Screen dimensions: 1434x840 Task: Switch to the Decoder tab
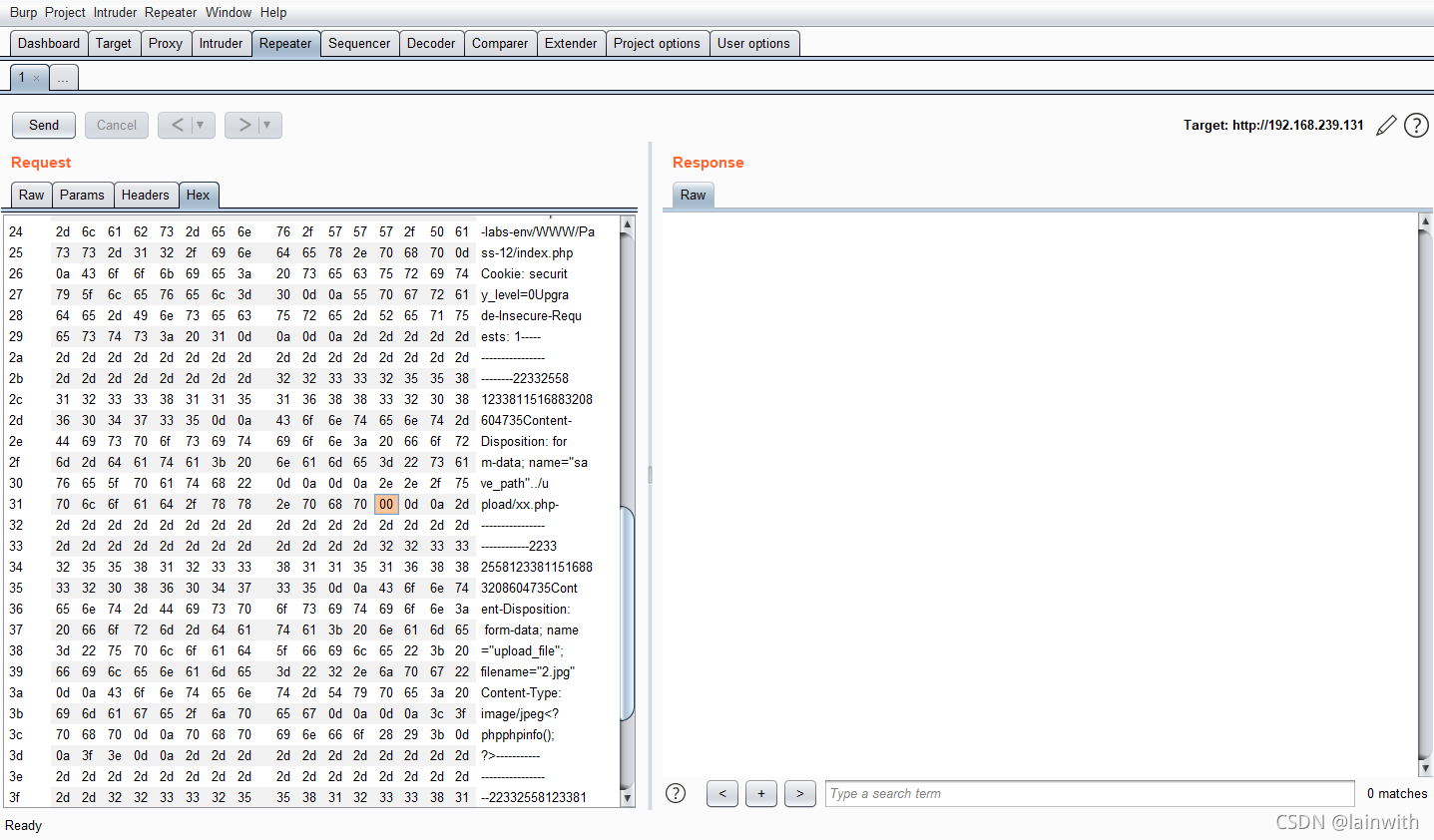pos(431,43)
